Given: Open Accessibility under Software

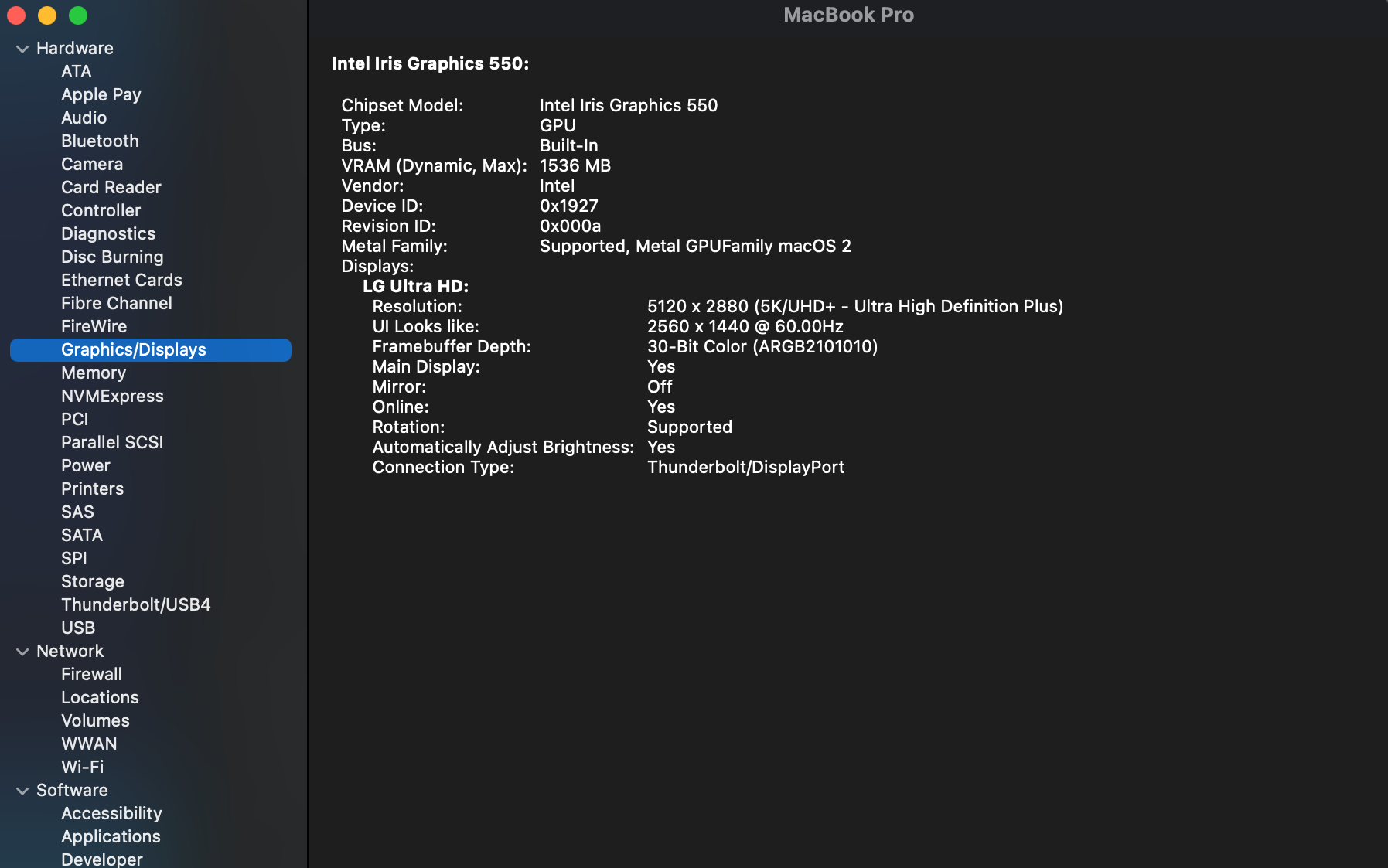Looking at the screenshot, I should [x=112, y=813].
